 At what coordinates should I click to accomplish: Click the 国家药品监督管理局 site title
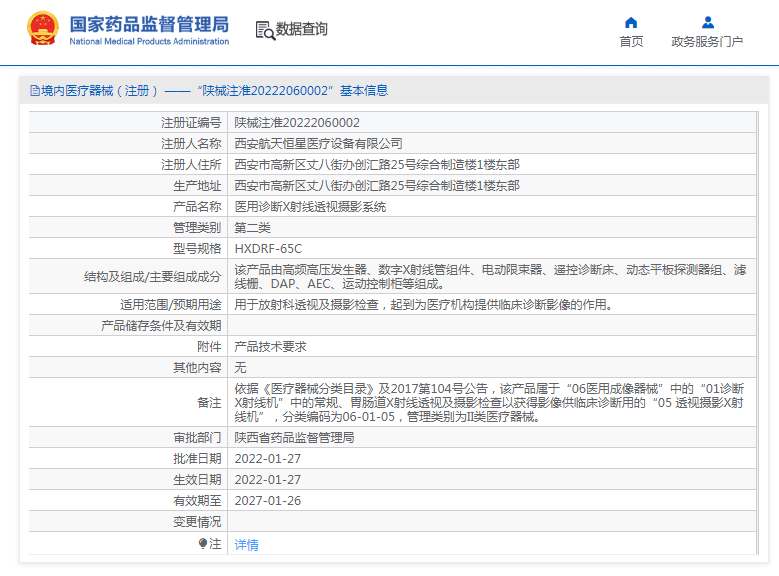[x=149, y=24]
